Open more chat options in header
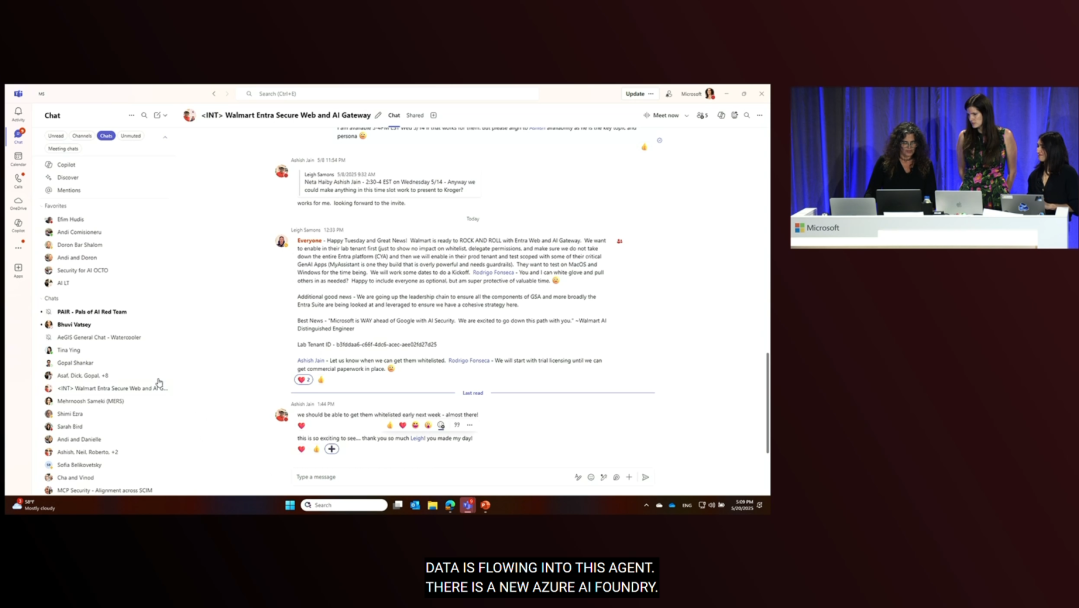 [x=760, y=116]
